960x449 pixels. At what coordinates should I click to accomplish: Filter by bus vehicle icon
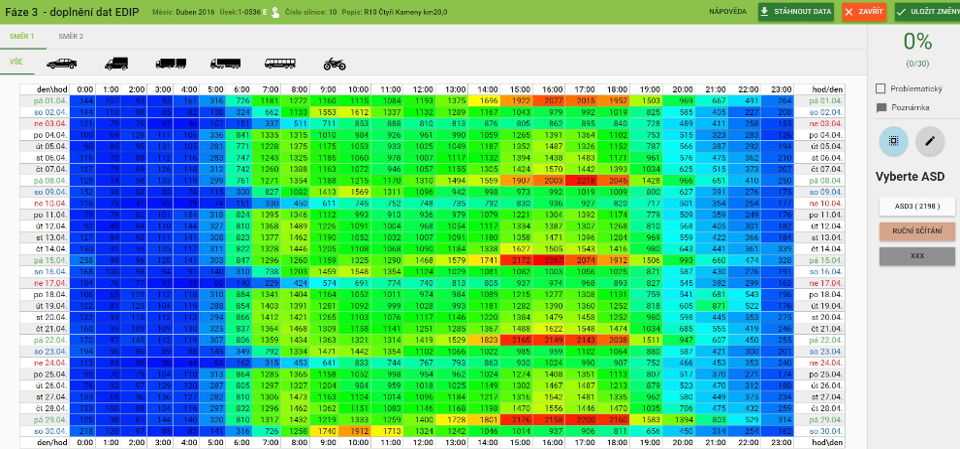279,63
